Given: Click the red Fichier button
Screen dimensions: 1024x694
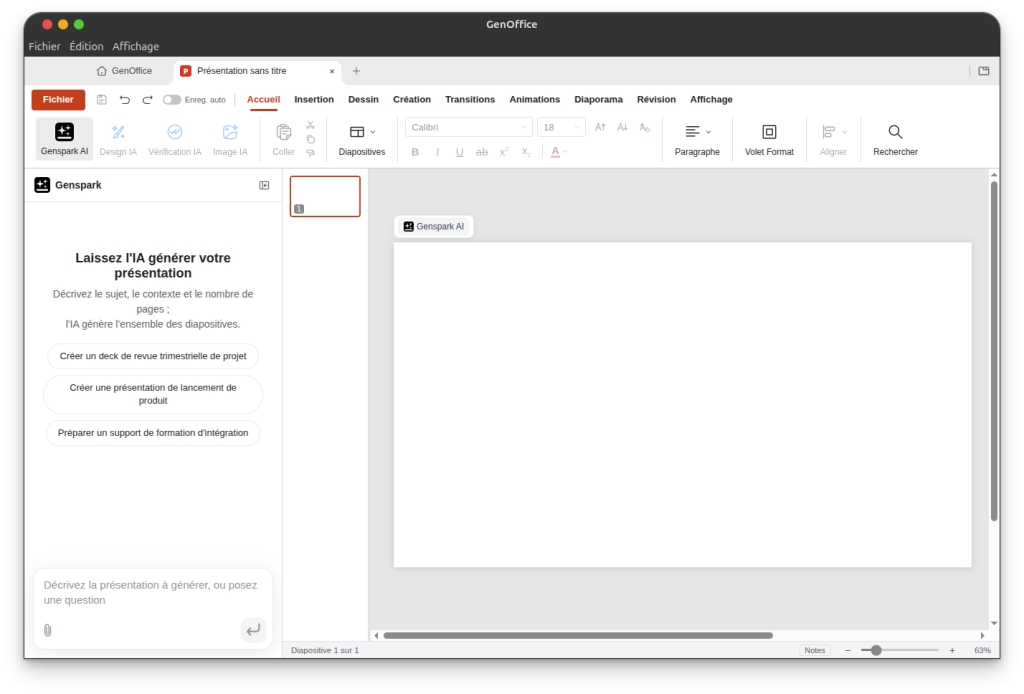Looking at the screenshot, I should [58, 99].
